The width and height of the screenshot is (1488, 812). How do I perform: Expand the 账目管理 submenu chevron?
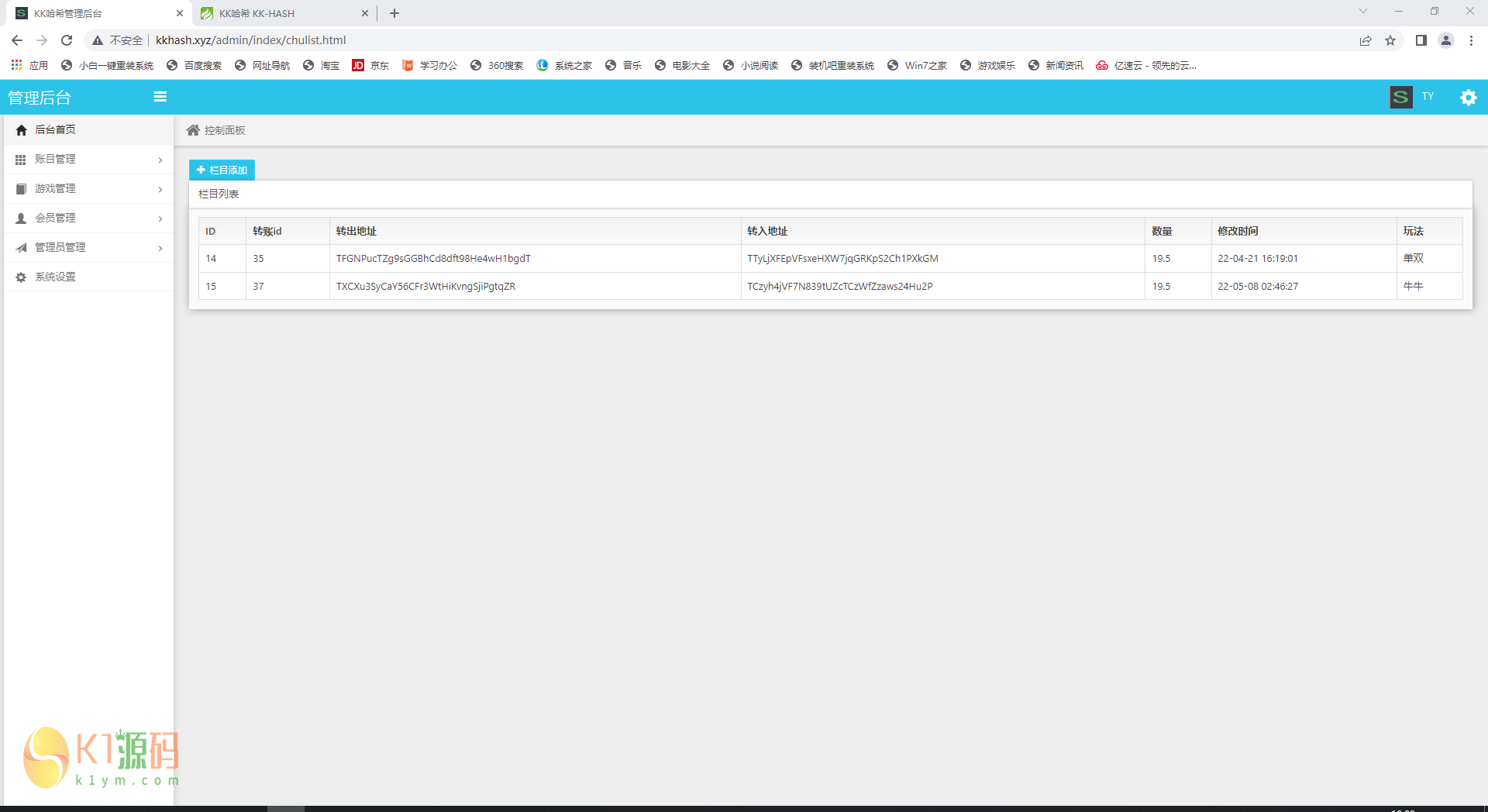coord(160,160)
